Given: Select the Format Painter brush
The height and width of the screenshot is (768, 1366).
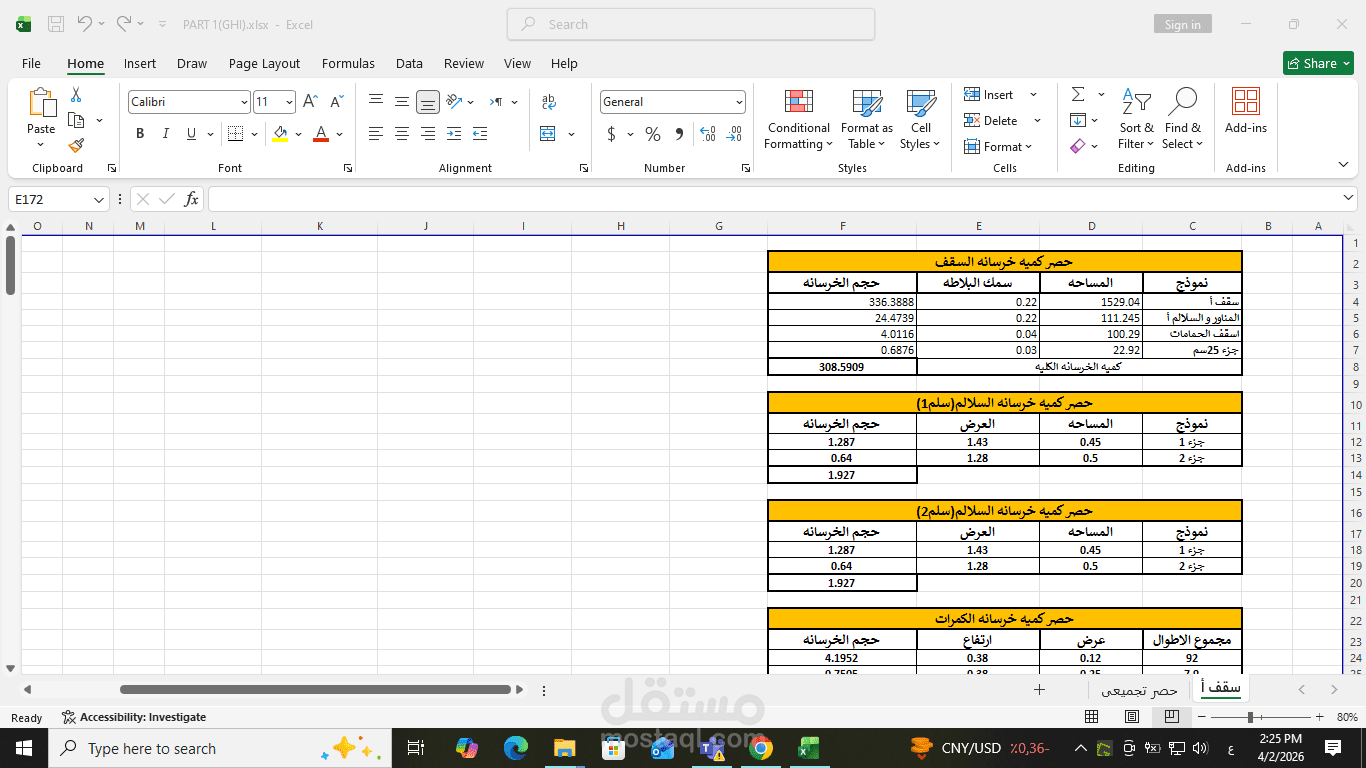Looking at the screenshot, I should (76, 146).
